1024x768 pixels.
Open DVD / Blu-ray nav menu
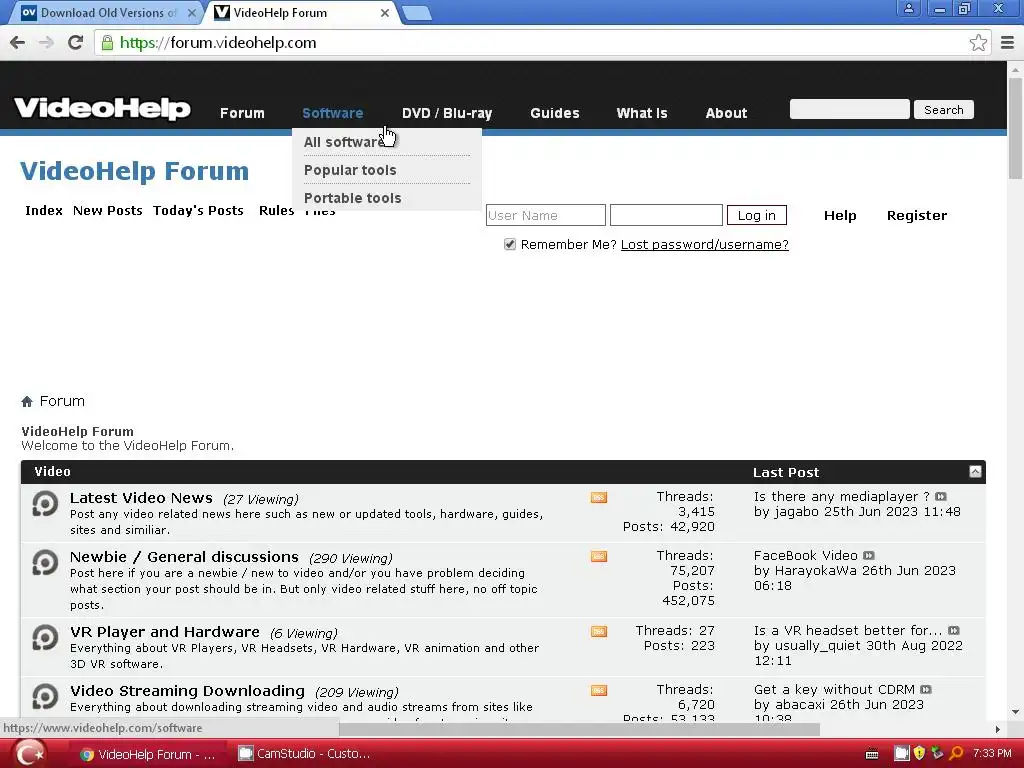pyautogui.click(x=447, y=113)
